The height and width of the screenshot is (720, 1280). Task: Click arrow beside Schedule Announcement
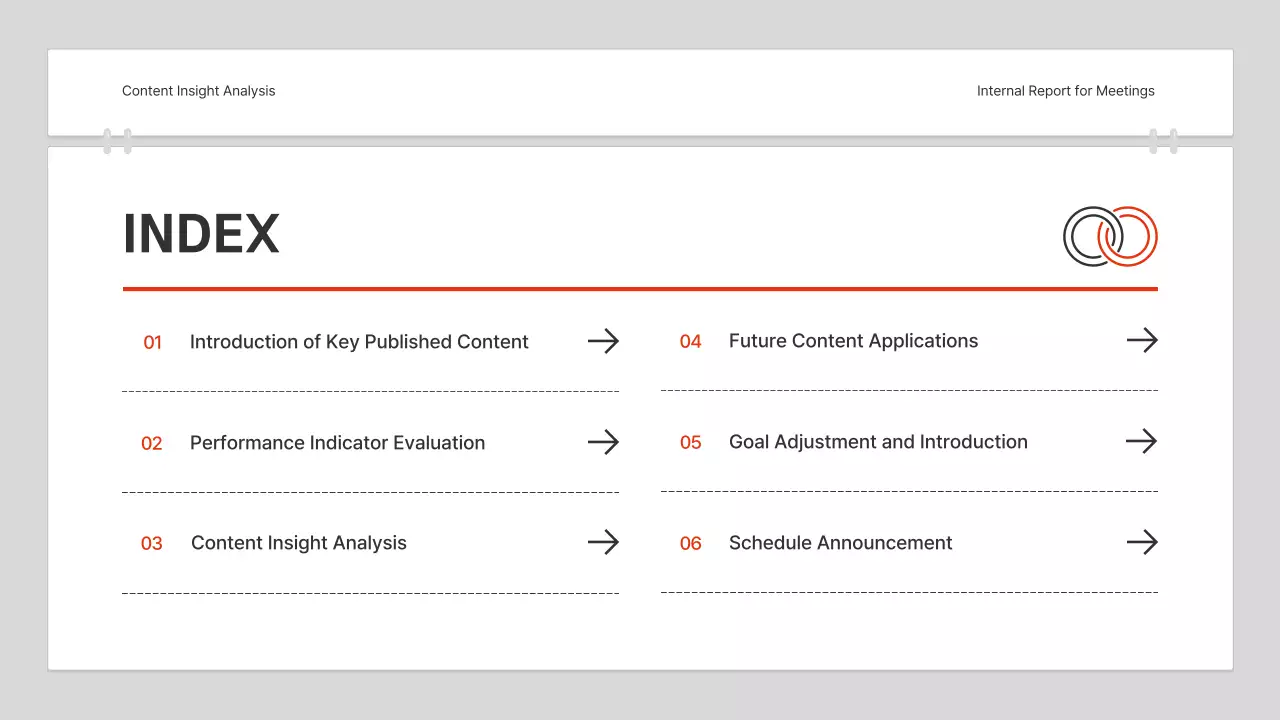pyautogui.click(x=1142, y=542)
